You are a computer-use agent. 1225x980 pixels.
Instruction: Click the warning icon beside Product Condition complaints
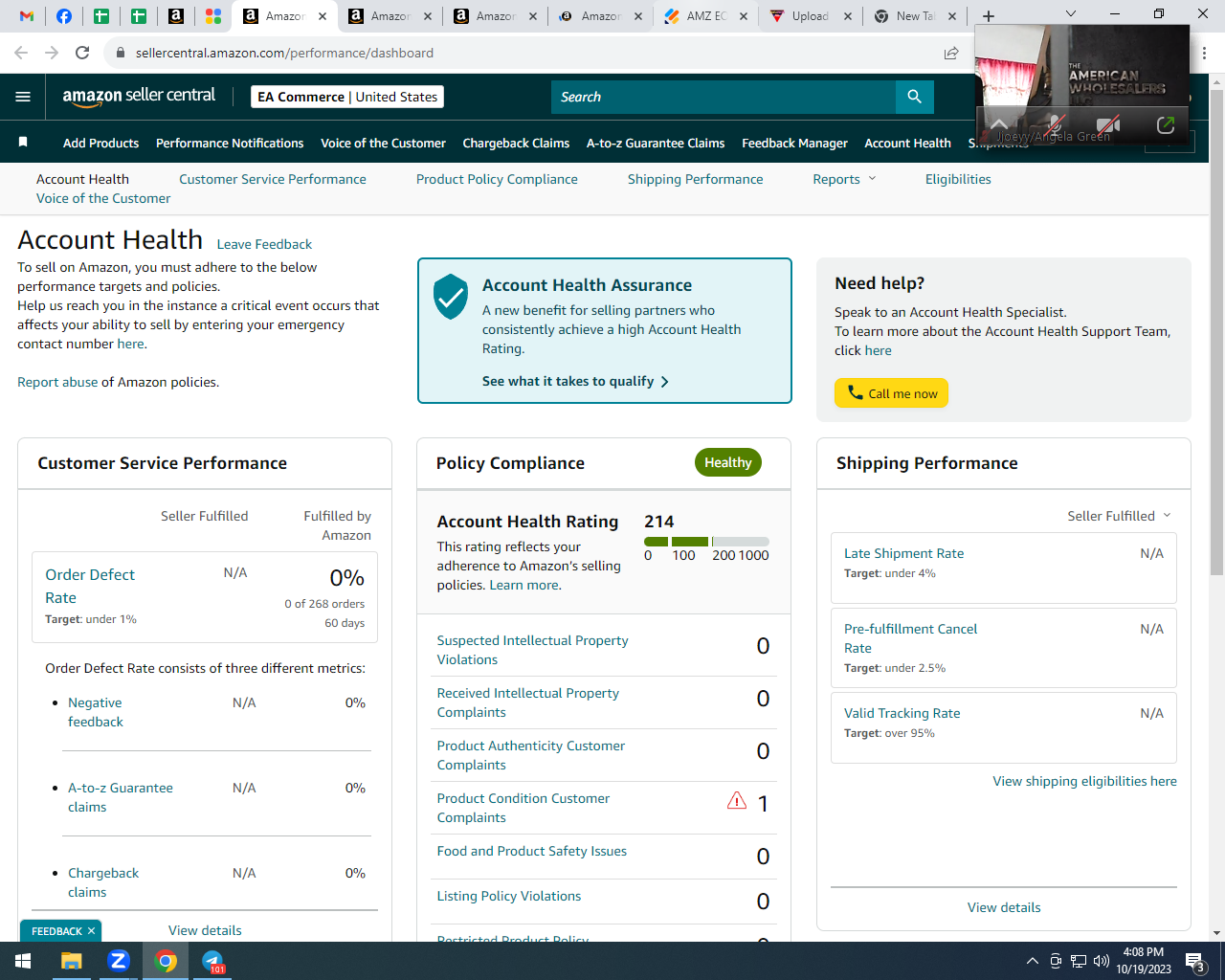[x=736, y=800]
